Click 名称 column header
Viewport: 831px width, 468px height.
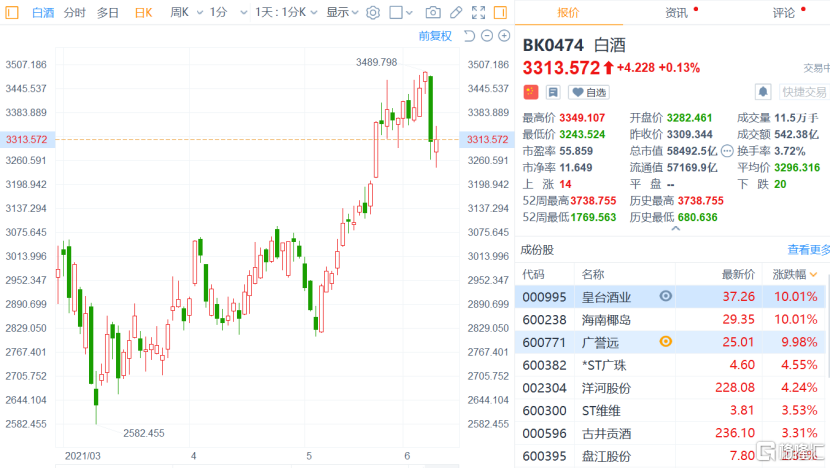(593, 274)
